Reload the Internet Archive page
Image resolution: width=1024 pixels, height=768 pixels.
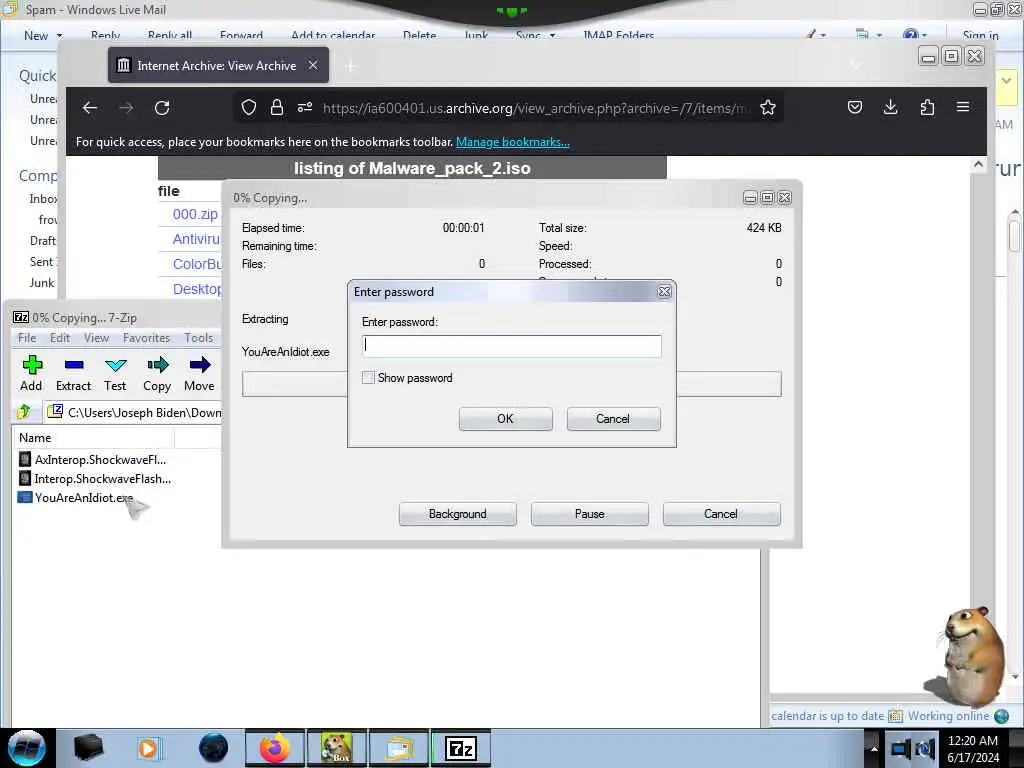coord(162,108)
